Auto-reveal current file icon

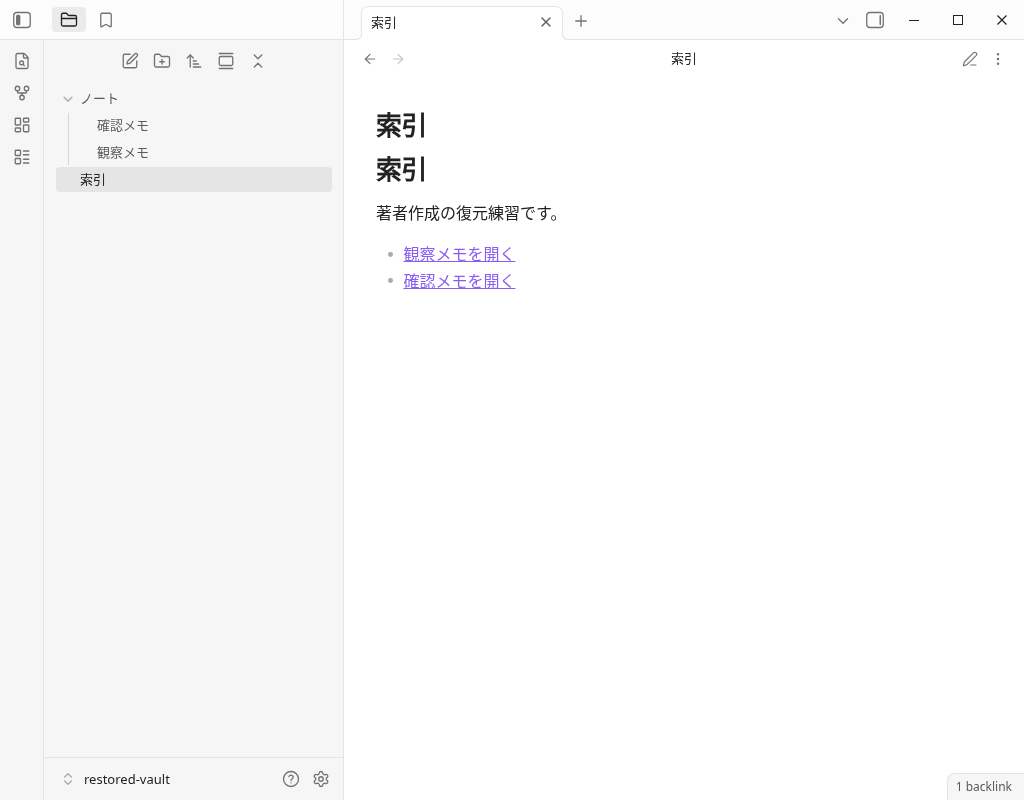coord(226,61)
